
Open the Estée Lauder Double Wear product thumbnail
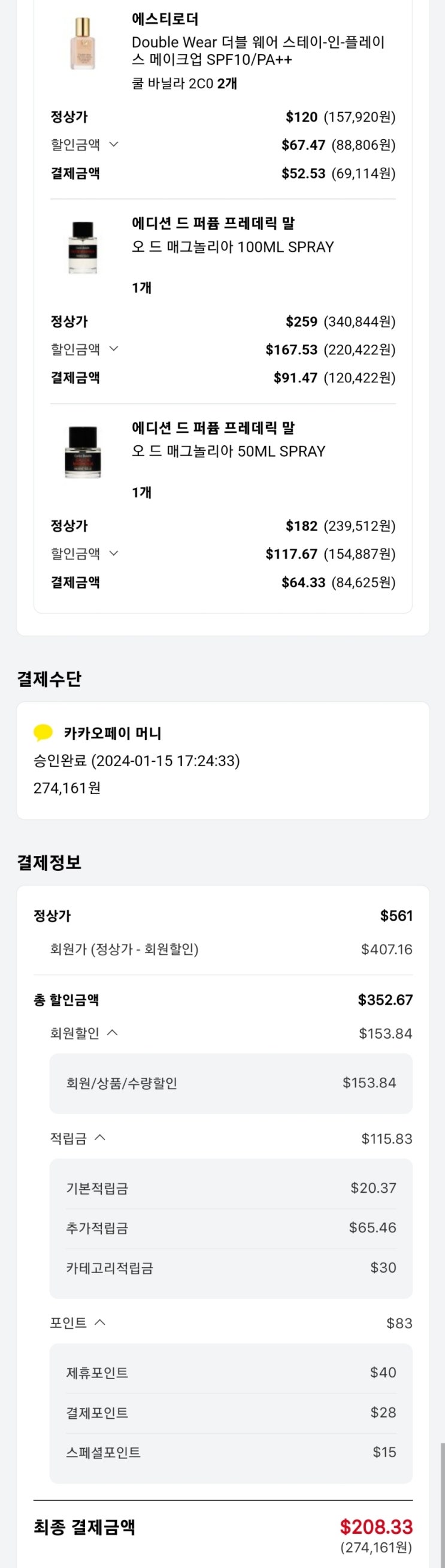point(82,44)
